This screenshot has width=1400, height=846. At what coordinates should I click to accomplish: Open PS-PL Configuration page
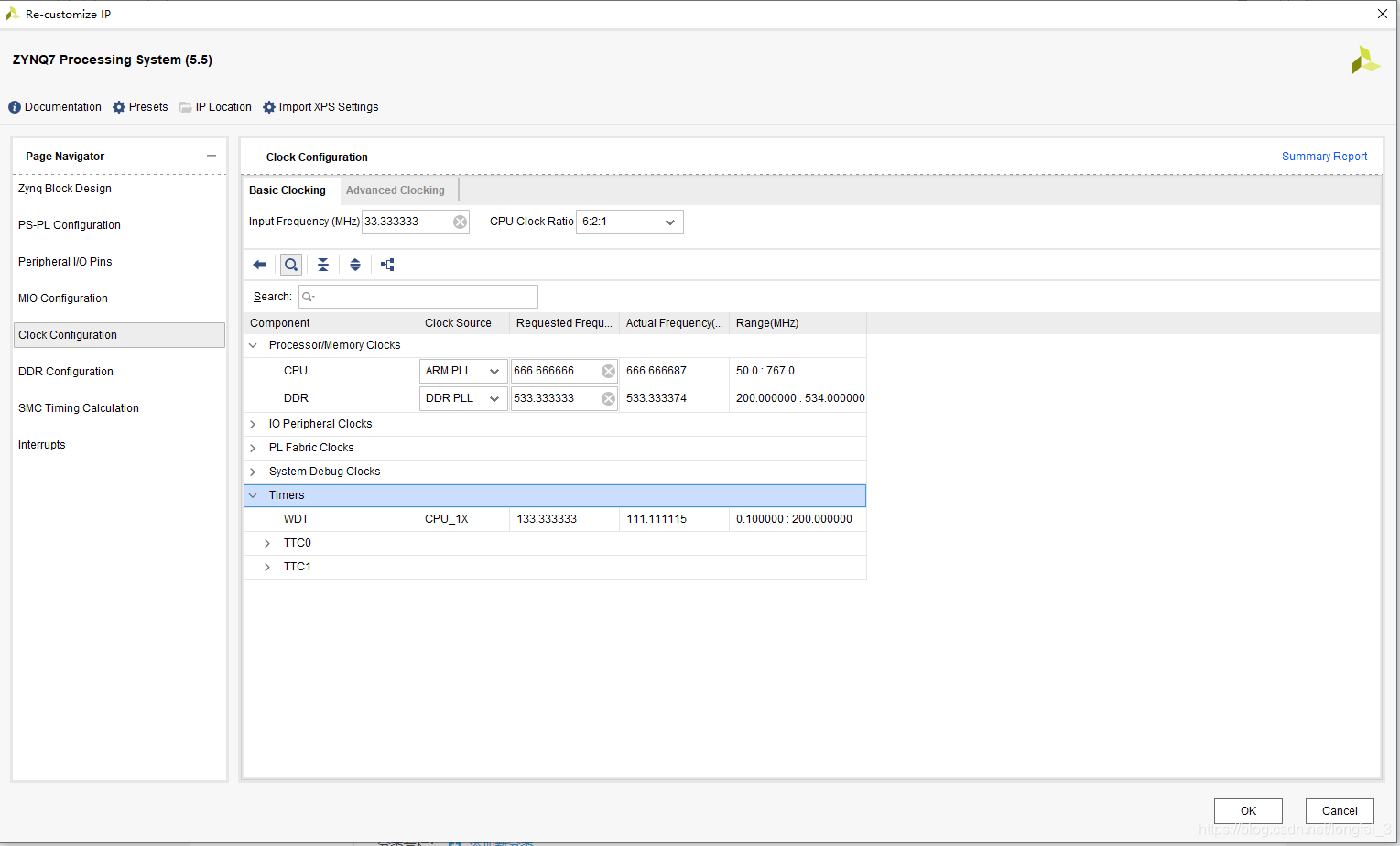click(70, 225)
